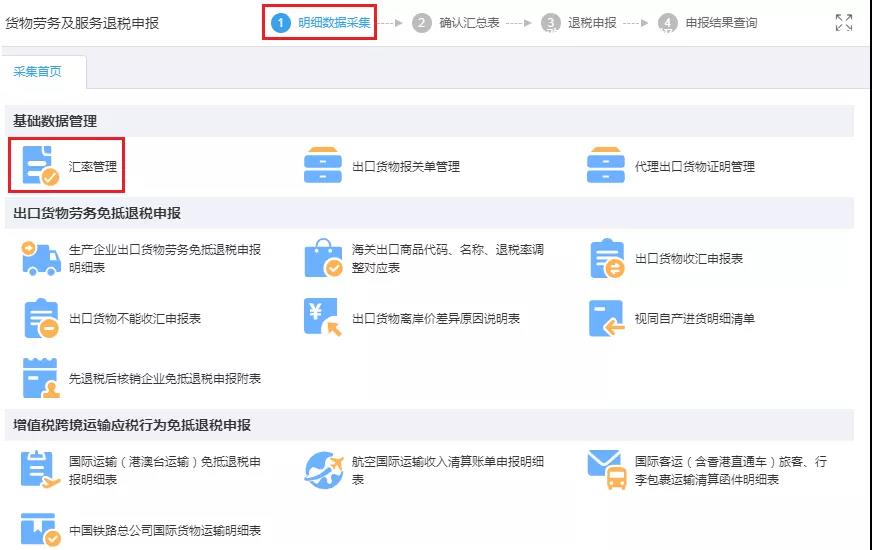The image size is (872, 550).
Task: Go to step 1 明细数据采集
Action: [320, 22]
